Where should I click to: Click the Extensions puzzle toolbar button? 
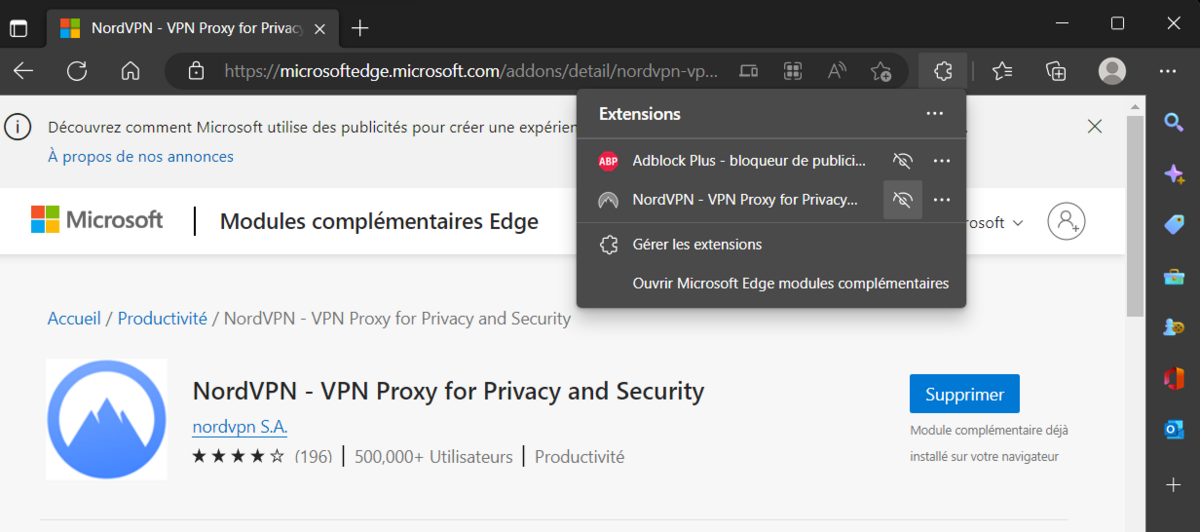click(x=942, y=71)
